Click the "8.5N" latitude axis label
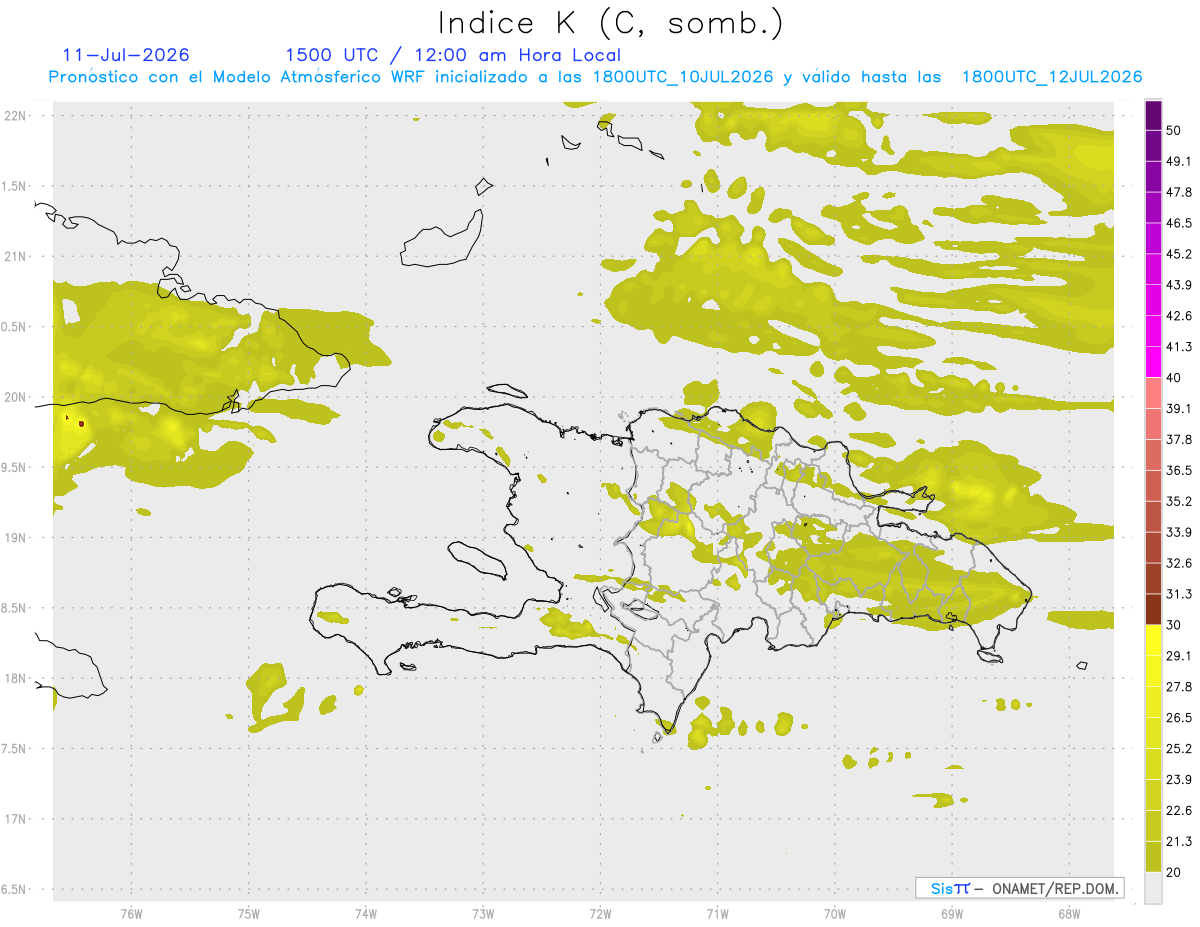The height and width of the screenshot is (927, 1200). coord(15,608)
